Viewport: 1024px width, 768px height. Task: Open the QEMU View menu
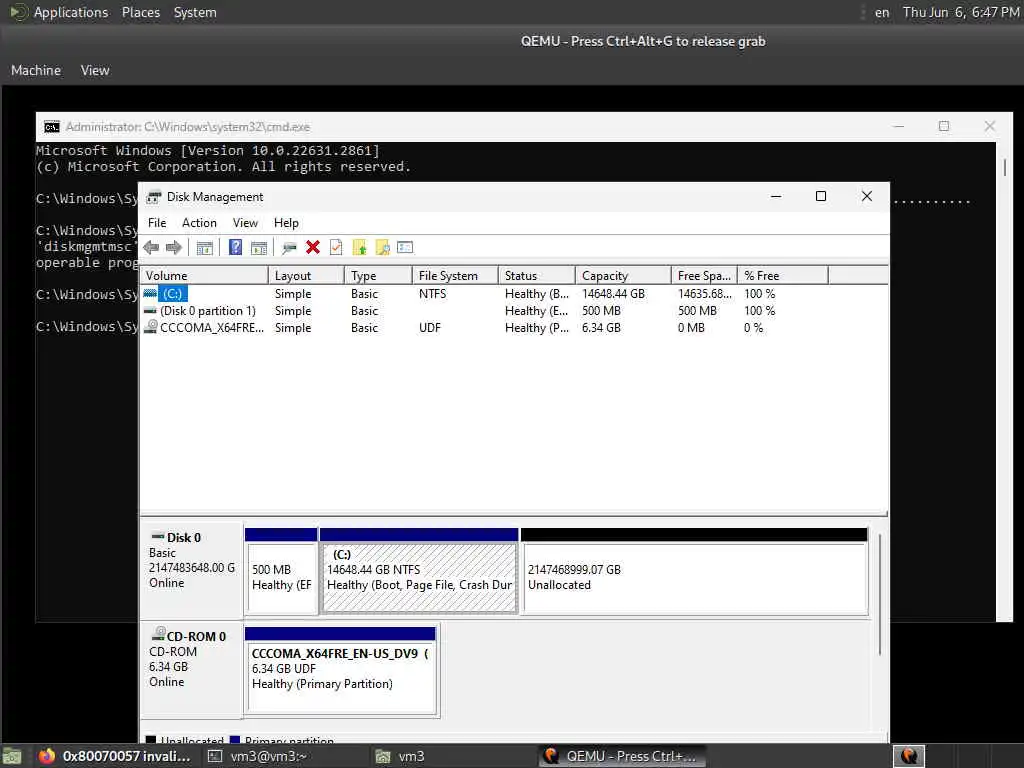pyautogui.click(x=95, y=70)
